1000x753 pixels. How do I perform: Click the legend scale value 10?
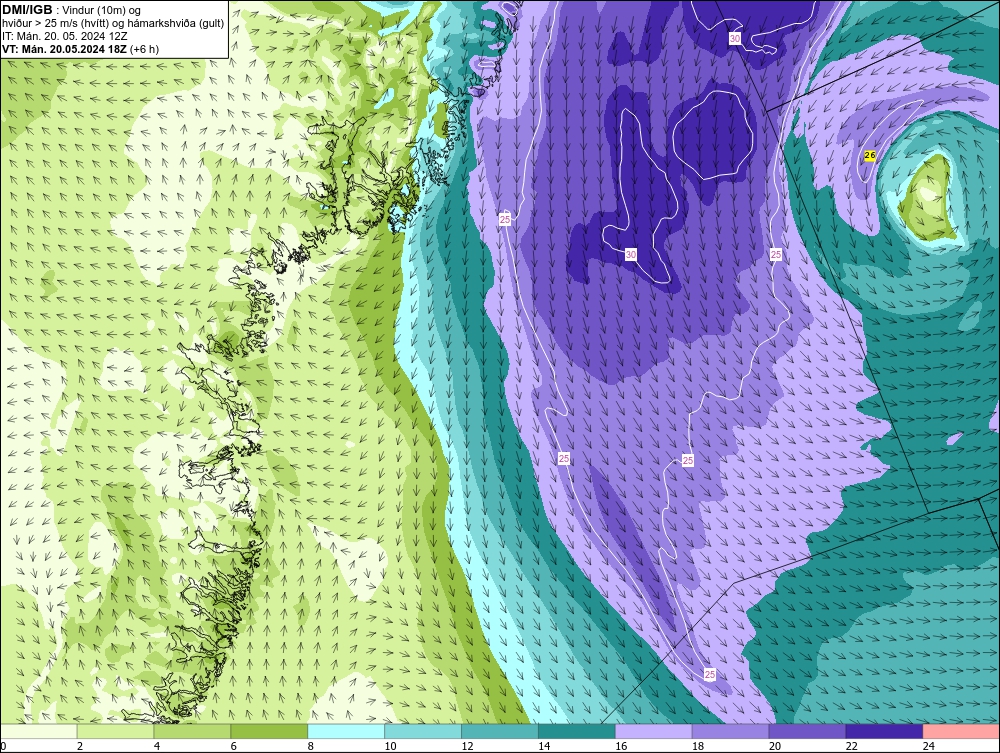pos(390,746)
